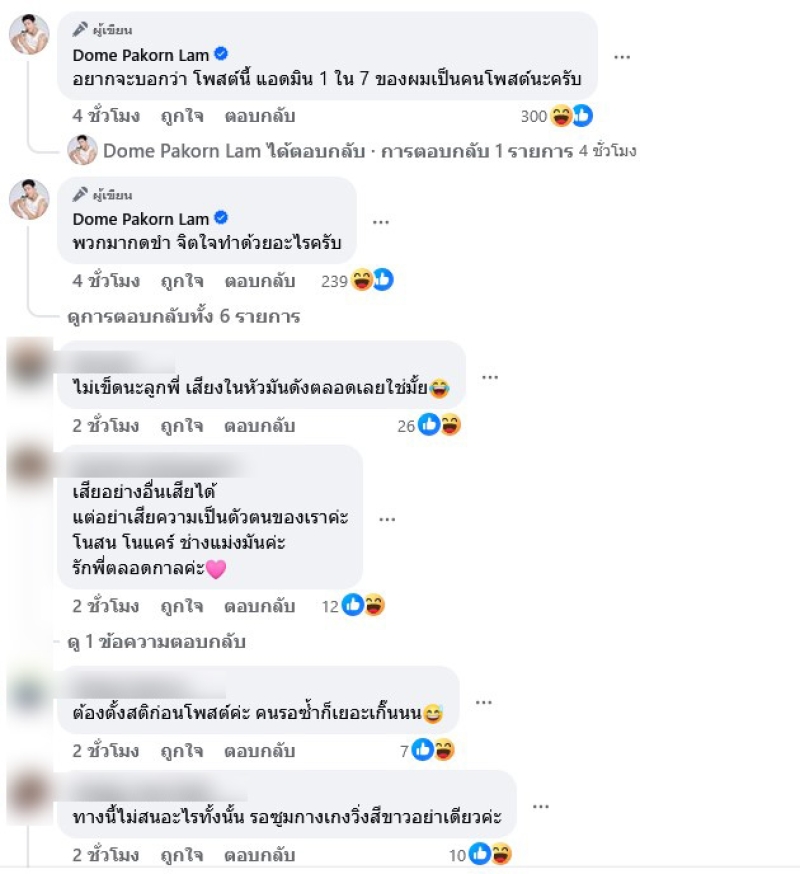800x874 pixels.
Task: Reply (ตอบกลับ) to the comment with 7 reactions
Action: point(260,751)
